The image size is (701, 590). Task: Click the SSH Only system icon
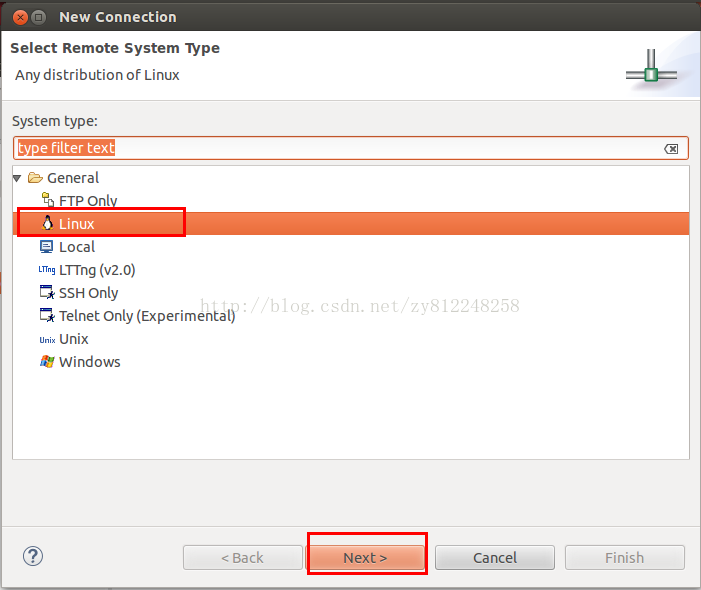(46, 293)
